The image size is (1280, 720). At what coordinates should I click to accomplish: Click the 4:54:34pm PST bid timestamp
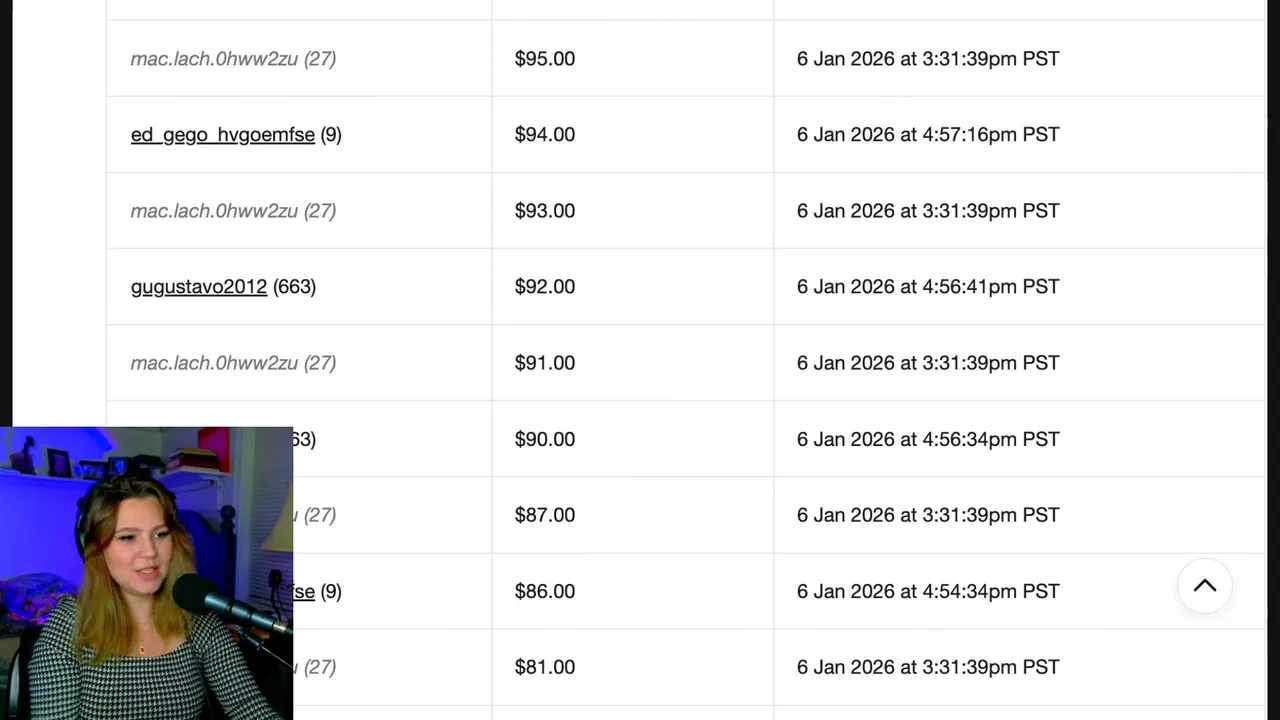[927, 591]
